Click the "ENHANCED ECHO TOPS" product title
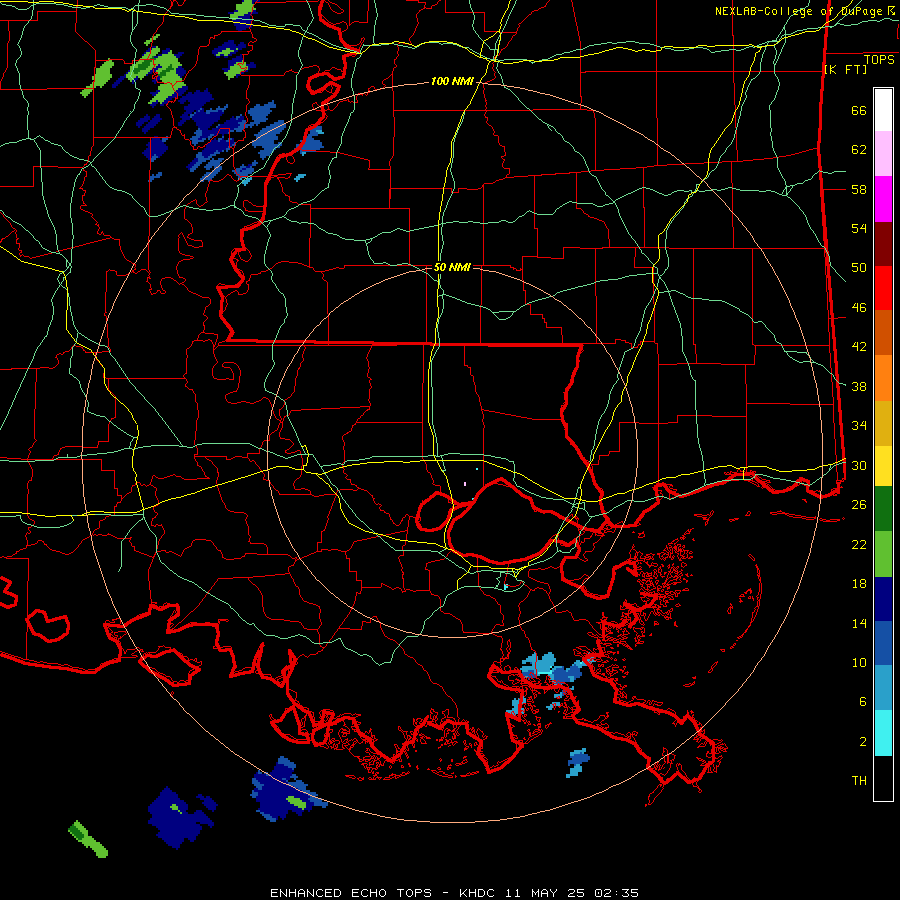 pos(351,893)
